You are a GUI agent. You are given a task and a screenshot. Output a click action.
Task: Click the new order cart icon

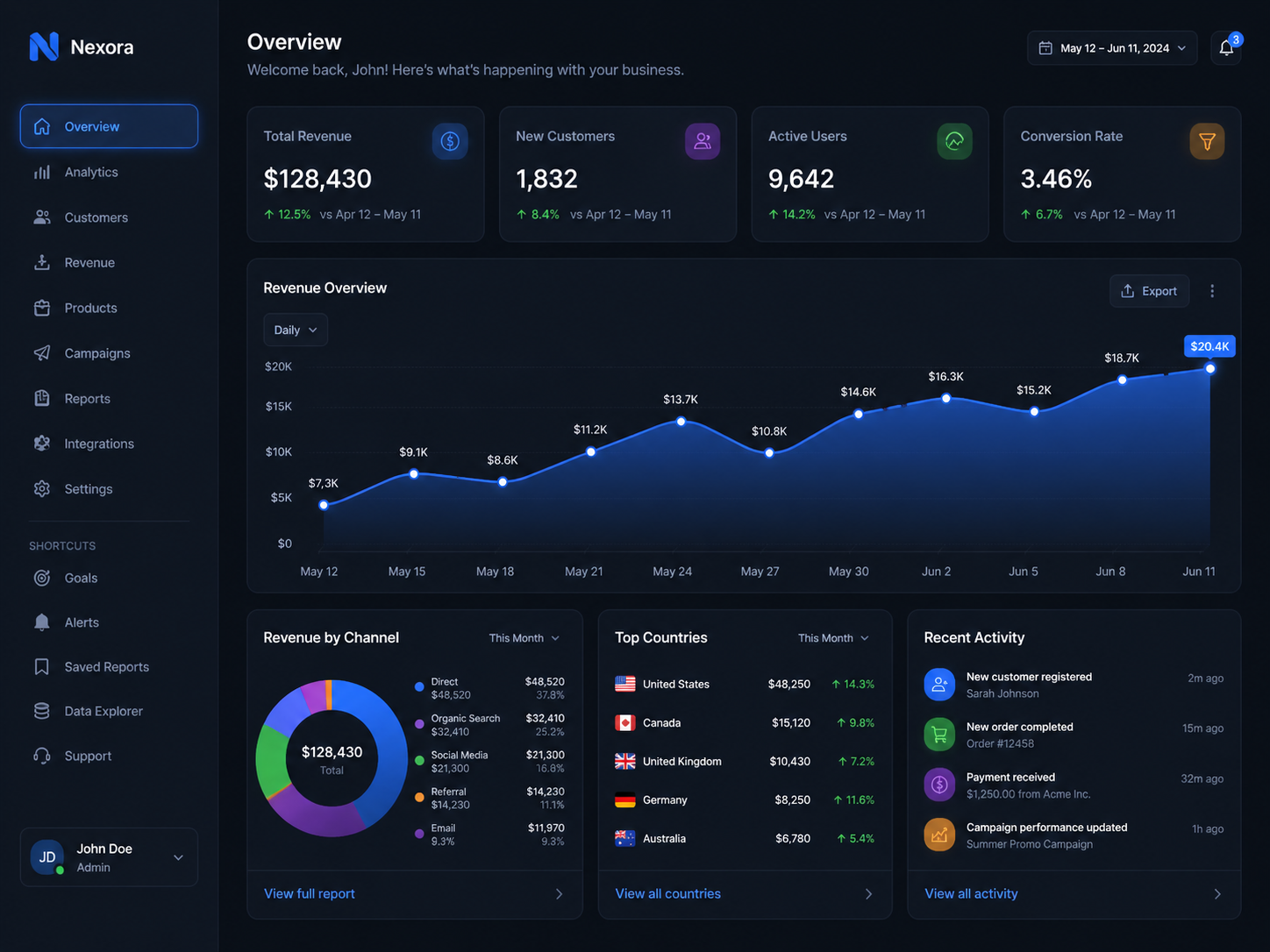tap(939, 735)
